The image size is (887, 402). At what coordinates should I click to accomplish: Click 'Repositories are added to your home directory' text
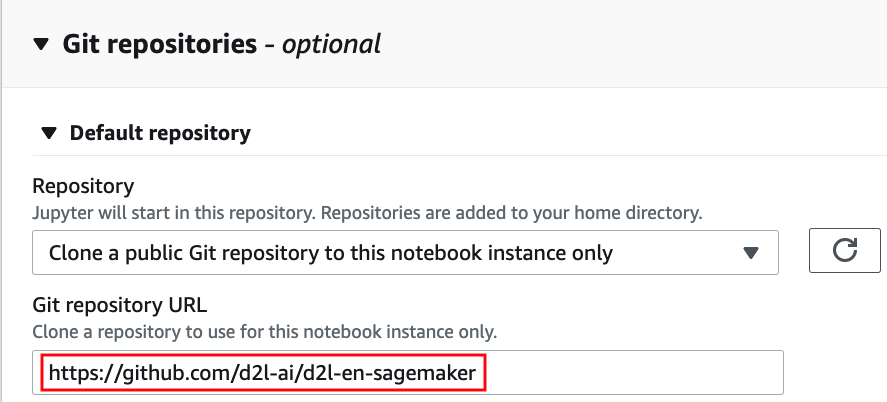[x=528, y=212]
